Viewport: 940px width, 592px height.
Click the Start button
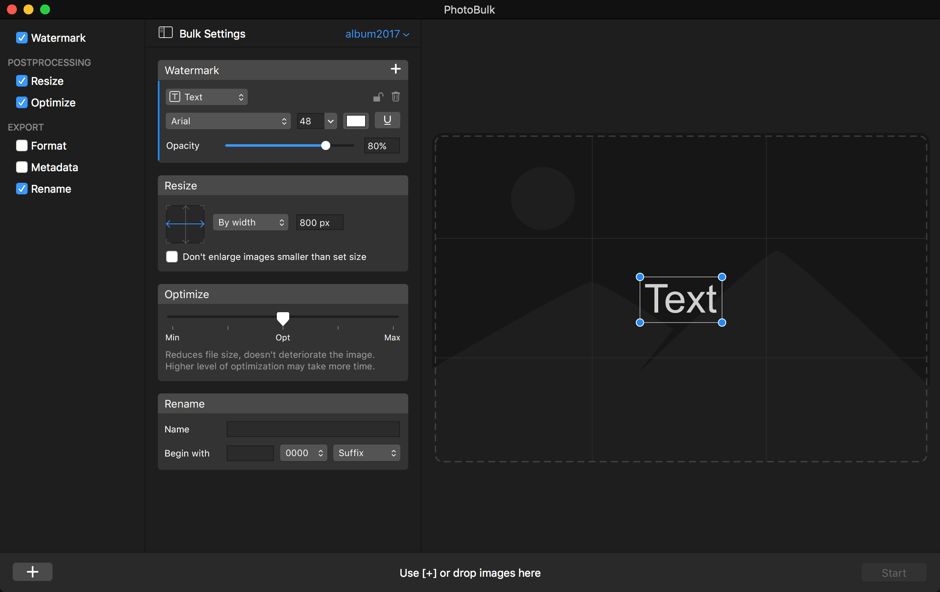[893, 573]
